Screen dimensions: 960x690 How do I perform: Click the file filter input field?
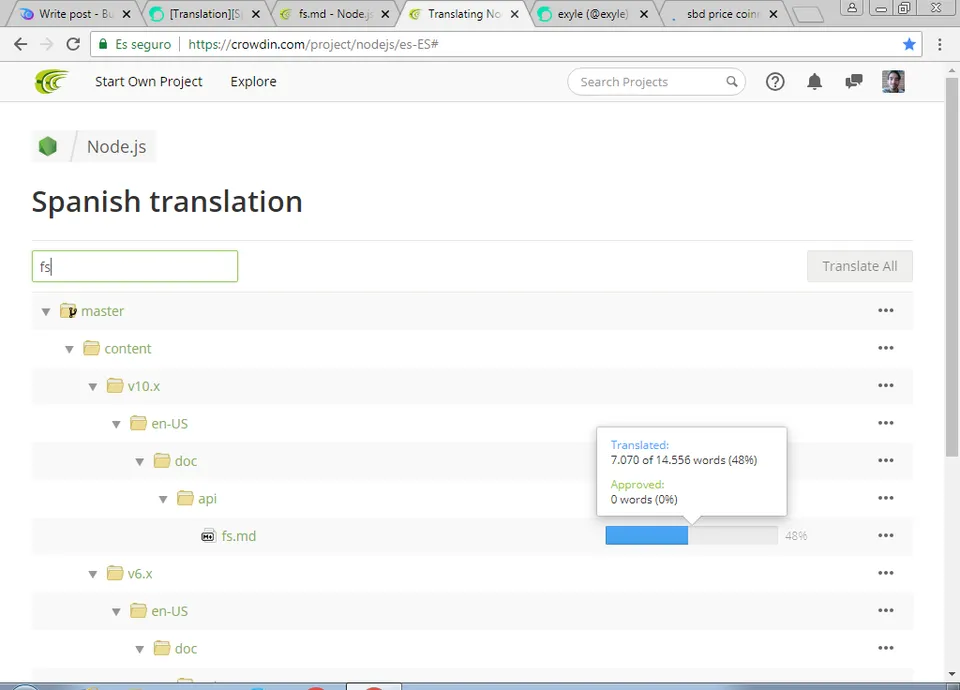135,266
